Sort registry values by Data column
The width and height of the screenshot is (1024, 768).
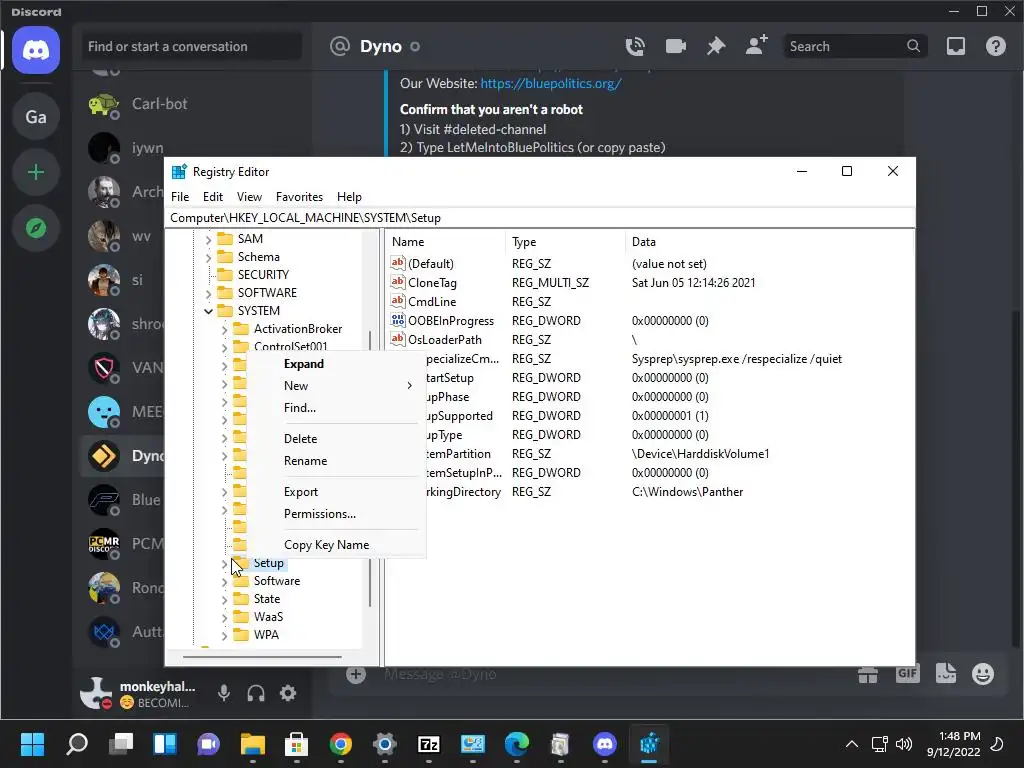769,242
